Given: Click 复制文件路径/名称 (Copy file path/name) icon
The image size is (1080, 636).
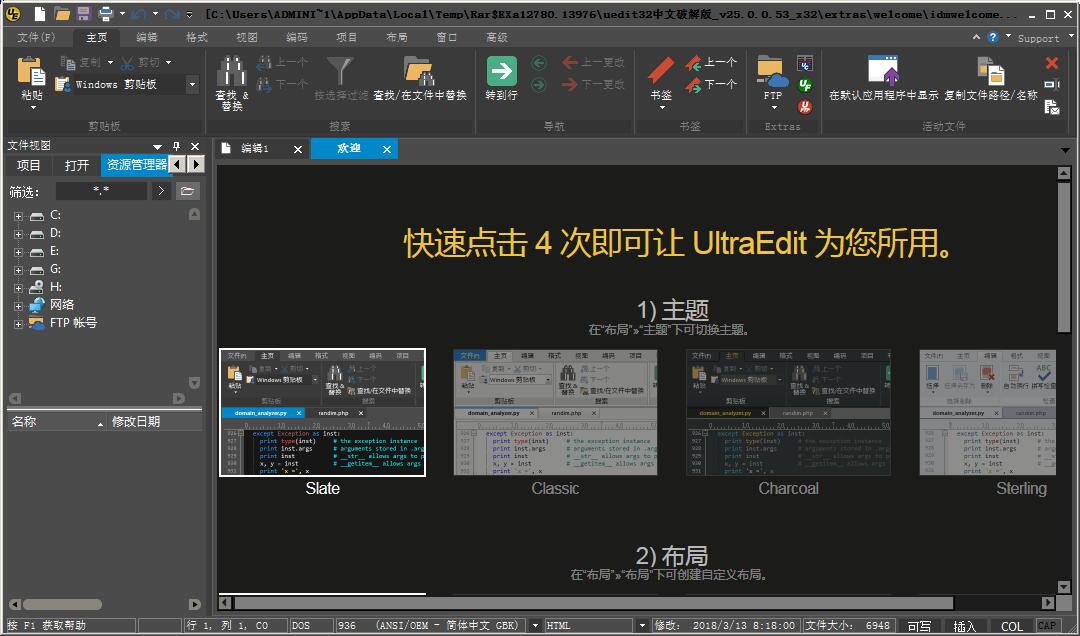Looking at the screenshot, I should [x=990, y=71].
